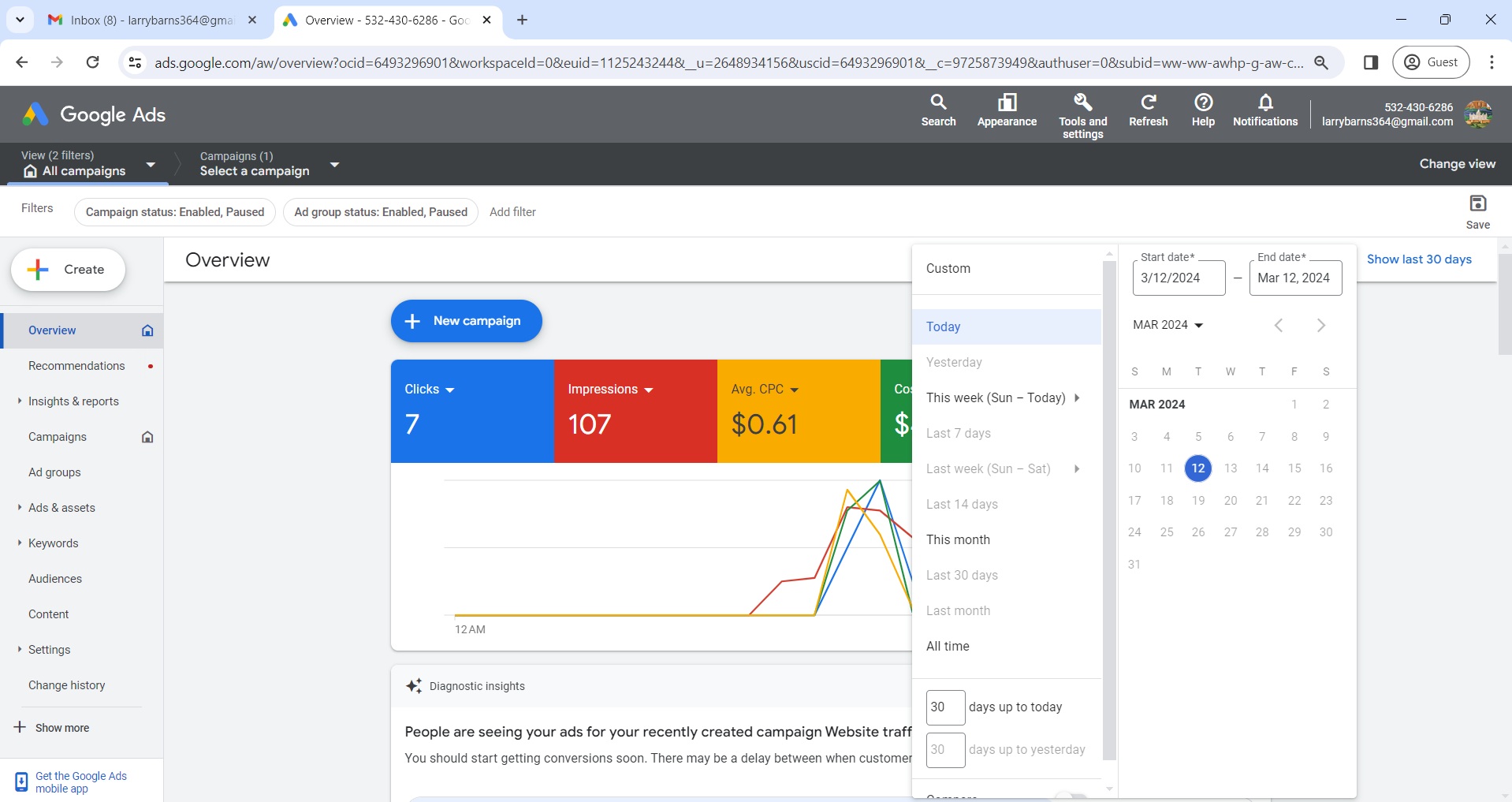The height and width of the screenshot is (802, 1512).
Task: Open the tab search dropdown arrow
Action: (x=20, y=20)
